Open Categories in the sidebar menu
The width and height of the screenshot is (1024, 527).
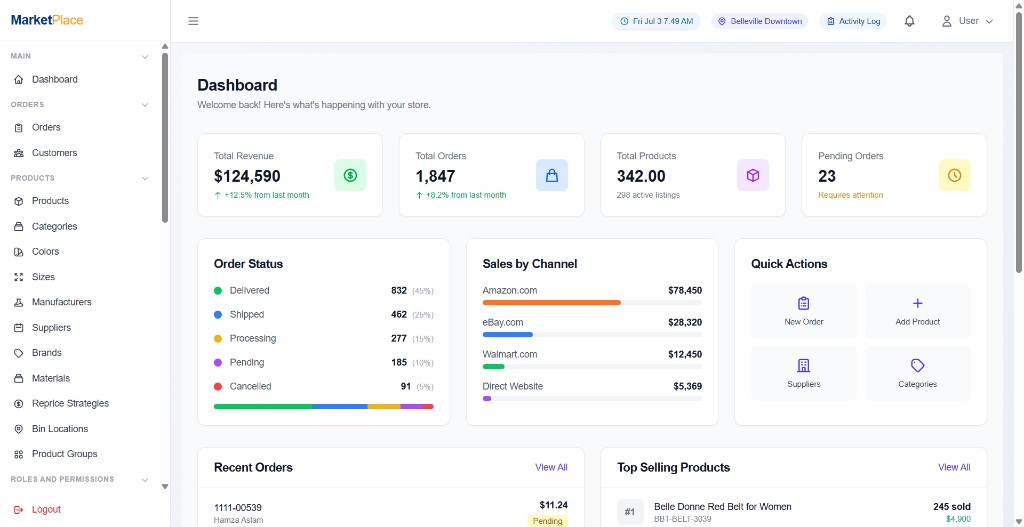point(55,227)
